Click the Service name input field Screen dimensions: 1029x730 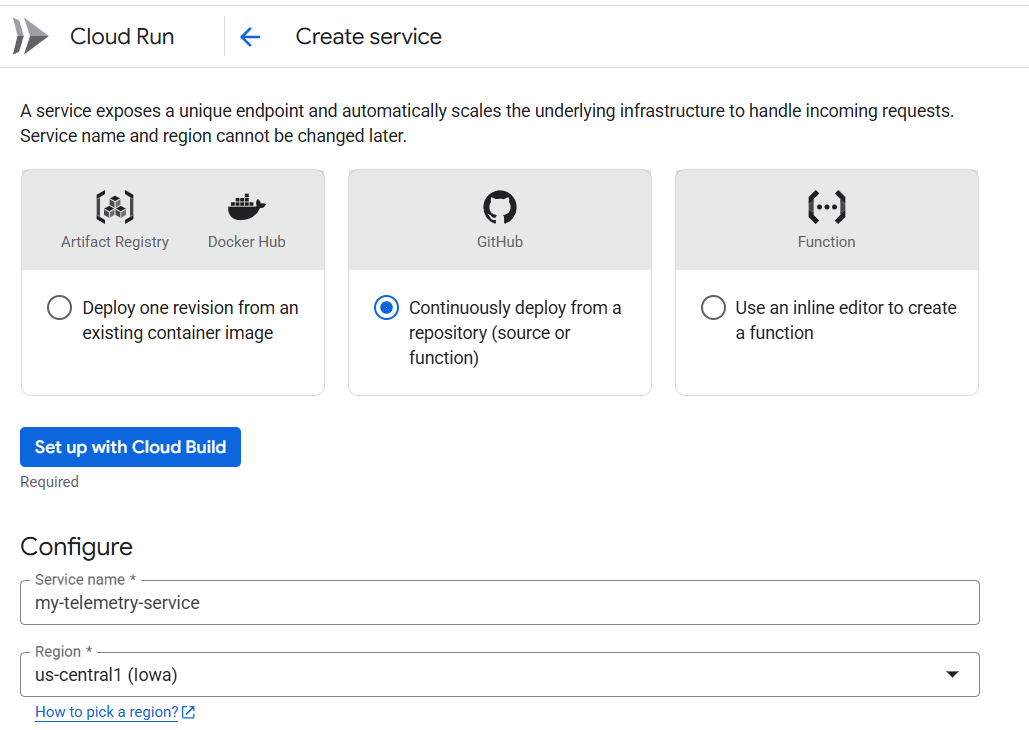[499, 603]
